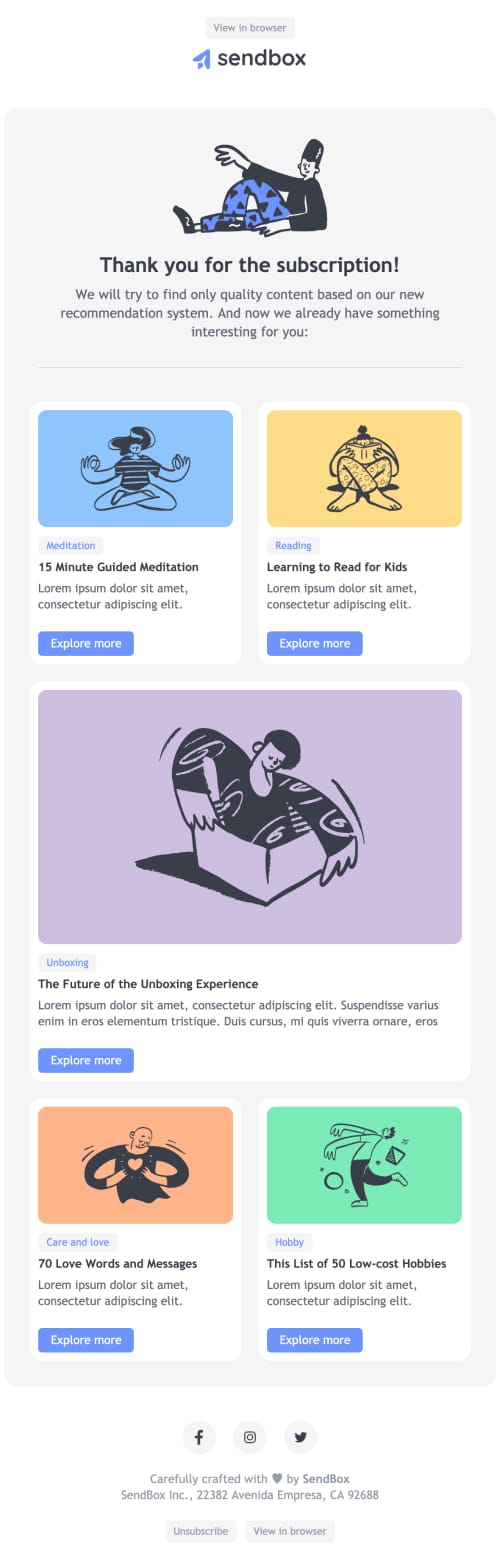This screenshot has width=500, height=1551.
Task: Select the Meditation category tag
Action: [71, 545]
